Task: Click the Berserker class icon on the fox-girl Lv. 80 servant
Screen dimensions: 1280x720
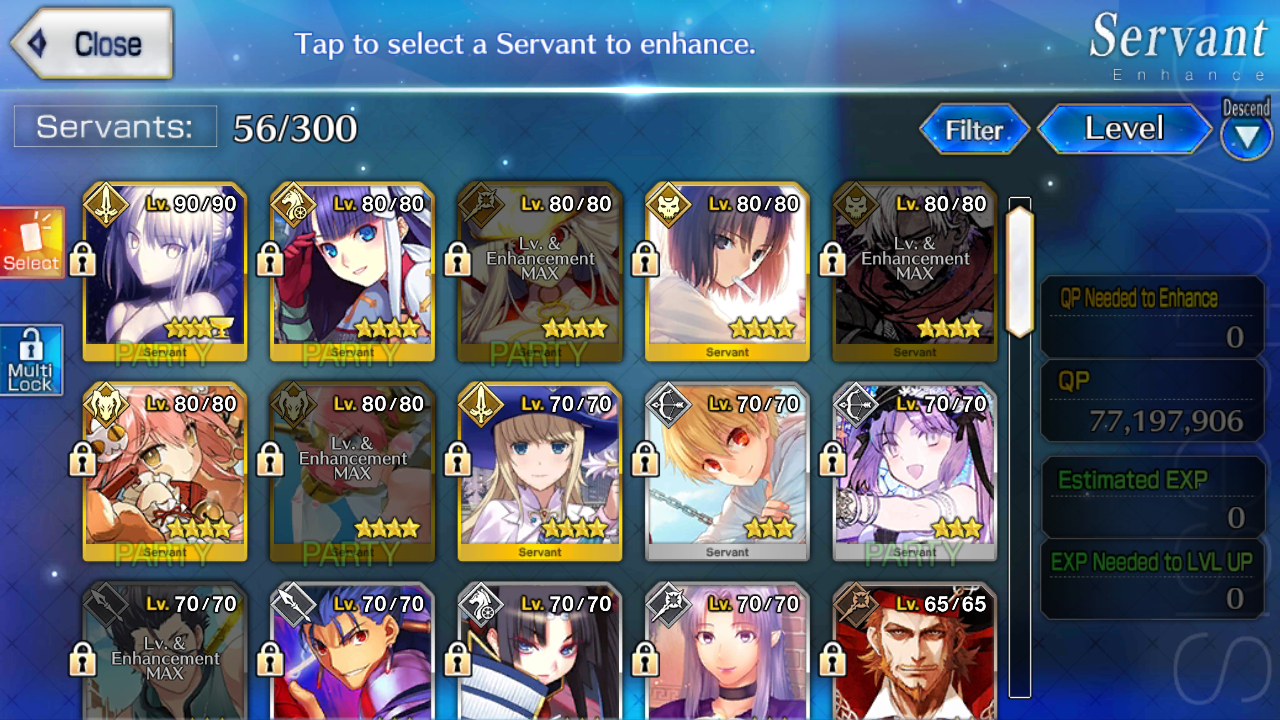Action: (x=103, y=403)
